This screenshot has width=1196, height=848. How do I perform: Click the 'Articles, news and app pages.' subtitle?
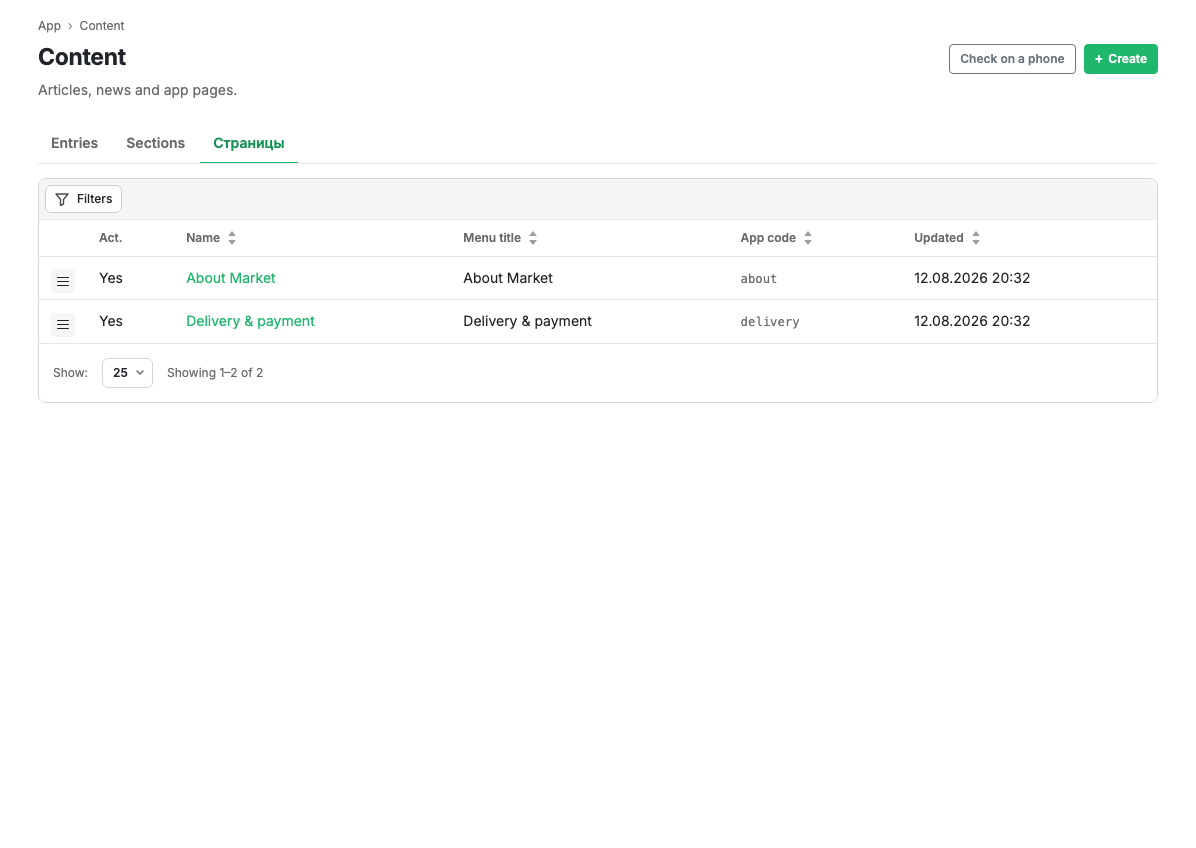(137, 90)
